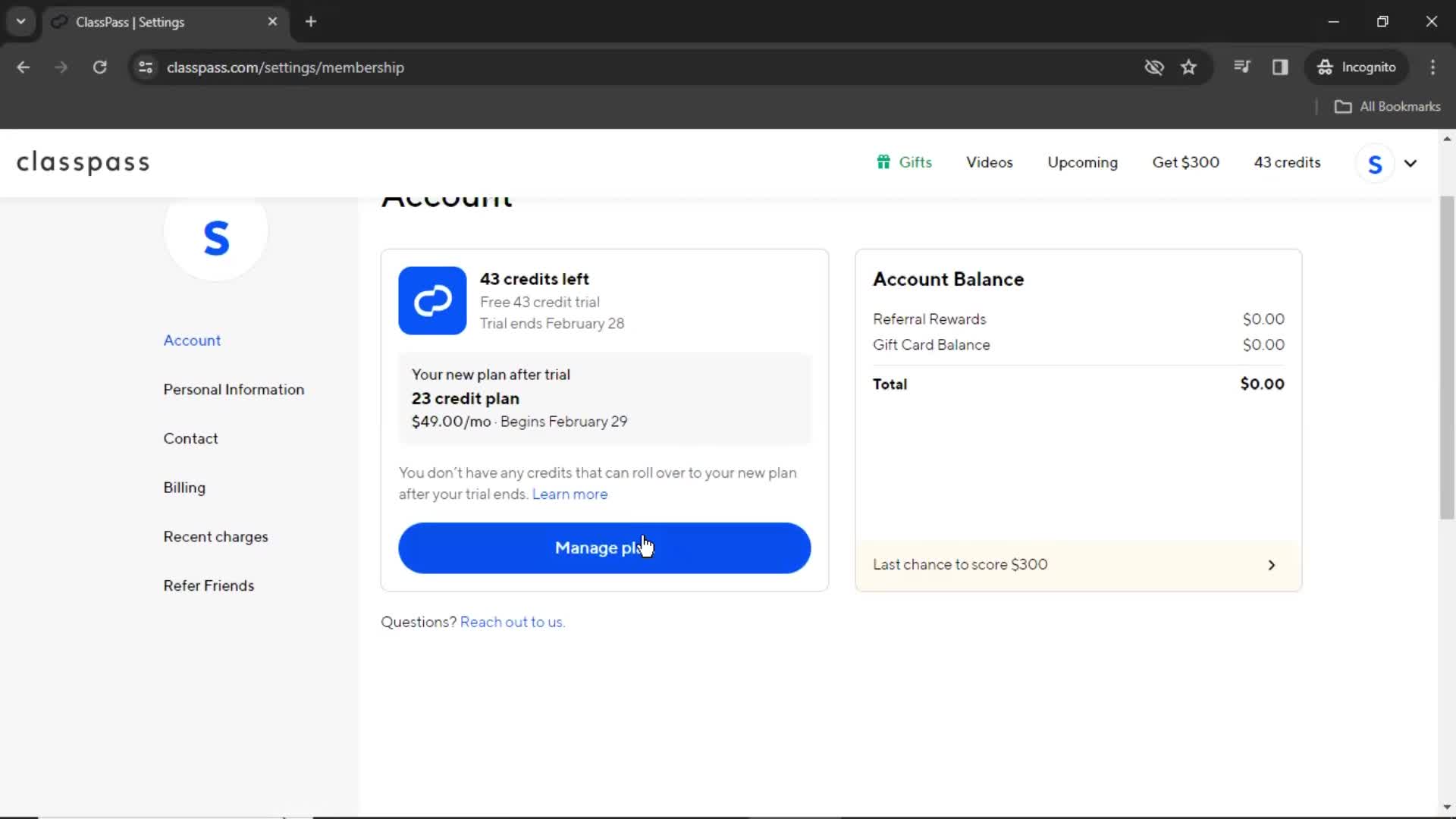Open the Gifts link with gift icon
Image resolution: width=1456 pixels, height=819 pixels.
click(904, 162)
